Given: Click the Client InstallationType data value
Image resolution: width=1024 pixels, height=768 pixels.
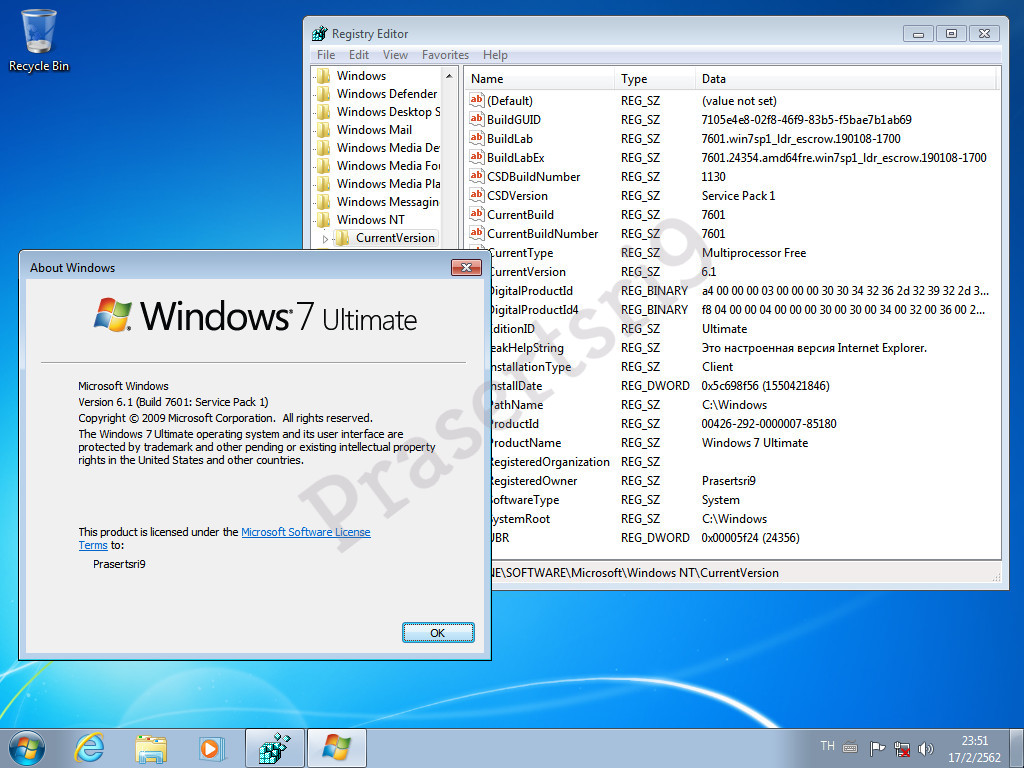Looking at the screenshot, I should click(x=717, y=367).
